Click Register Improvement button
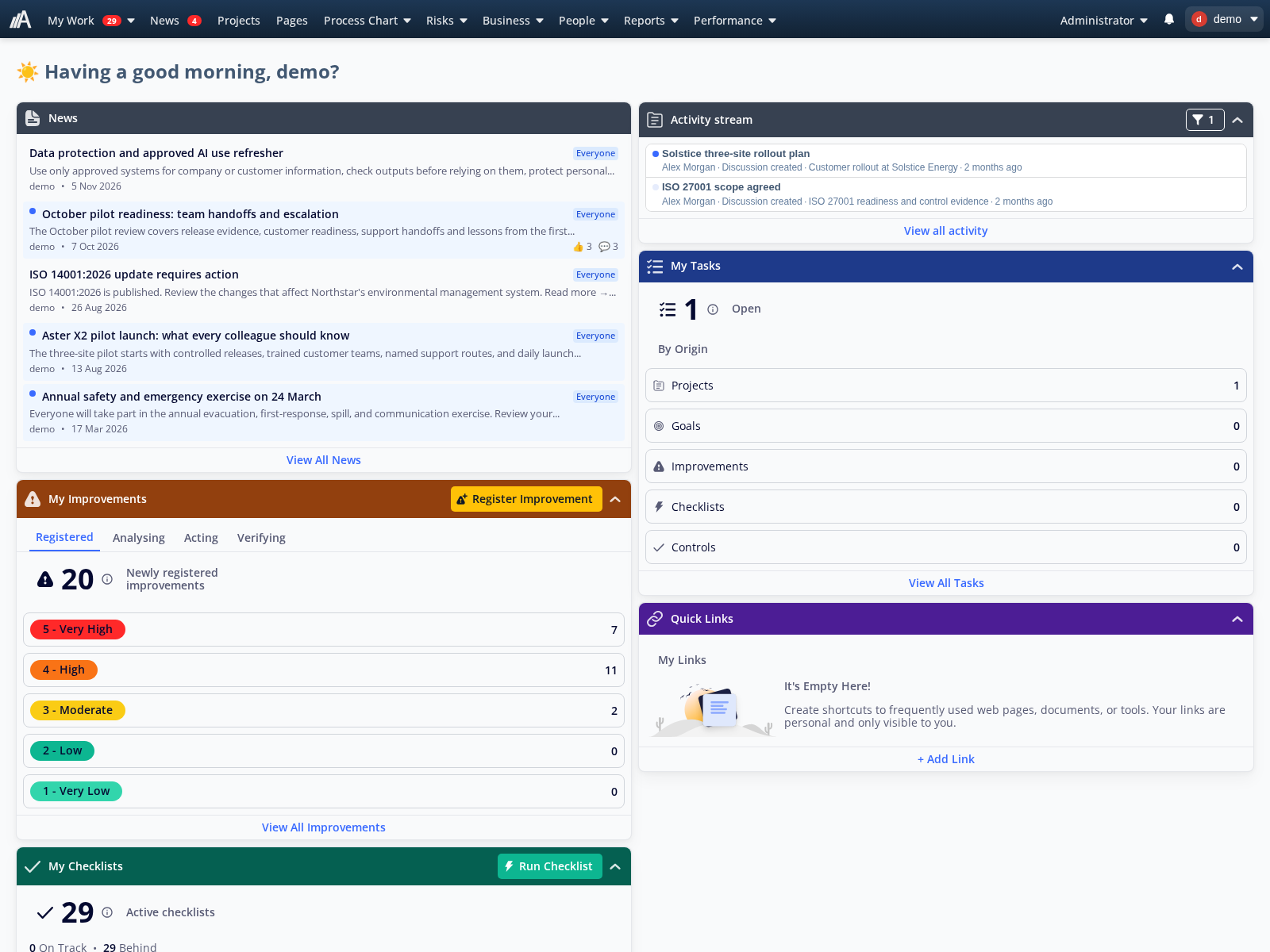The height and width of the screenshot is (952, 1270). point(526,499)
